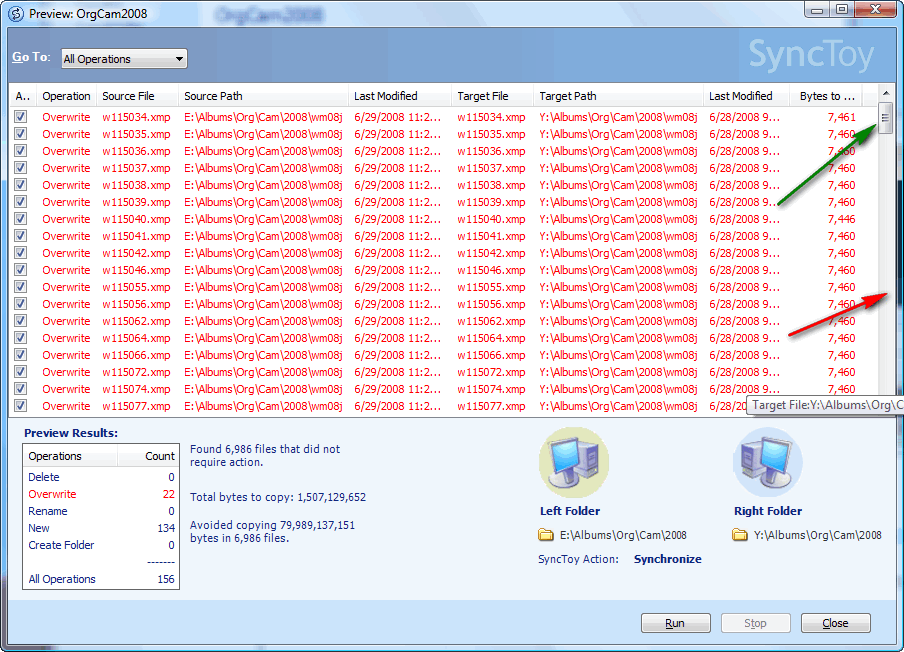Minimize the Preview window

[818, 9]
